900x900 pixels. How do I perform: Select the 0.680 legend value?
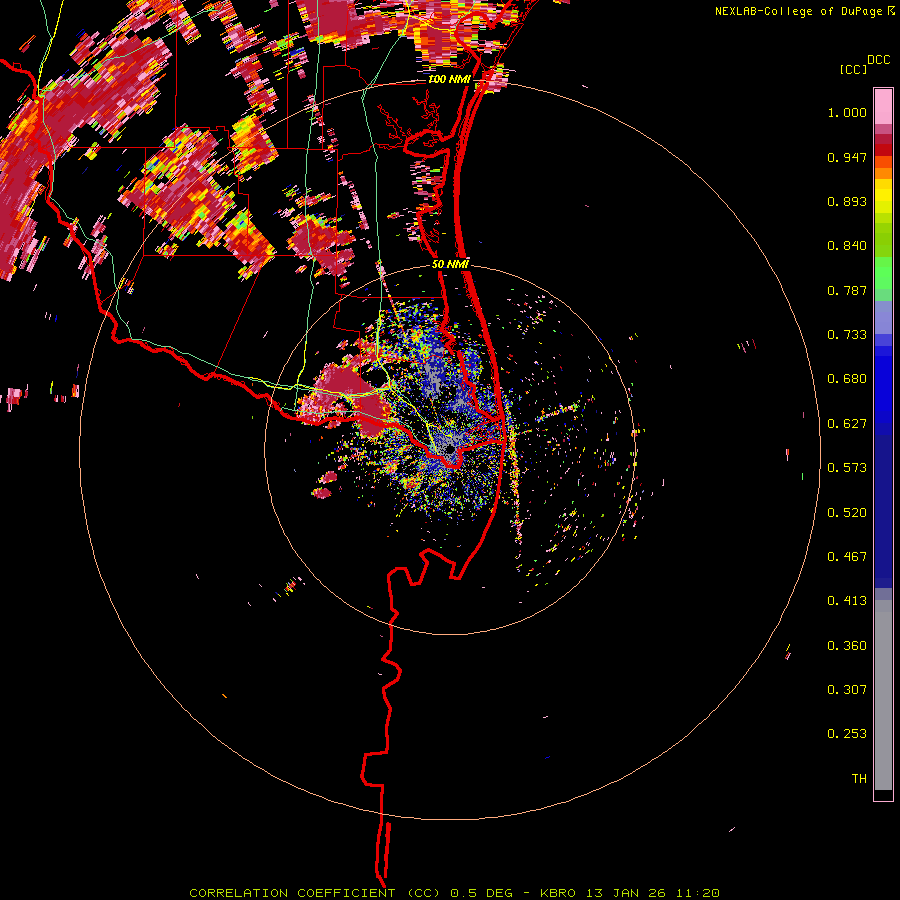pos(847,379)
